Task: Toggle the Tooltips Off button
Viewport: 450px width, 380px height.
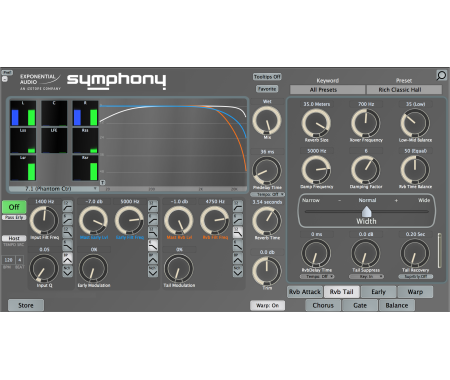Action: (x=267, y=77)
